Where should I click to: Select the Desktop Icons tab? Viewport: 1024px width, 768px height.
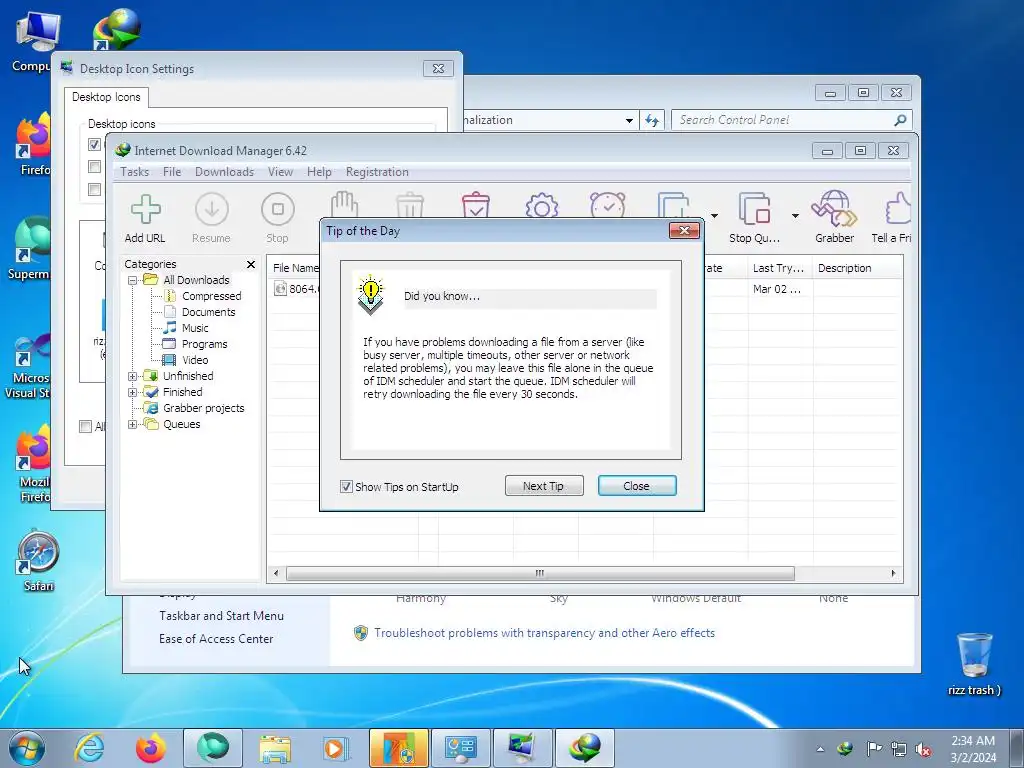106,97
